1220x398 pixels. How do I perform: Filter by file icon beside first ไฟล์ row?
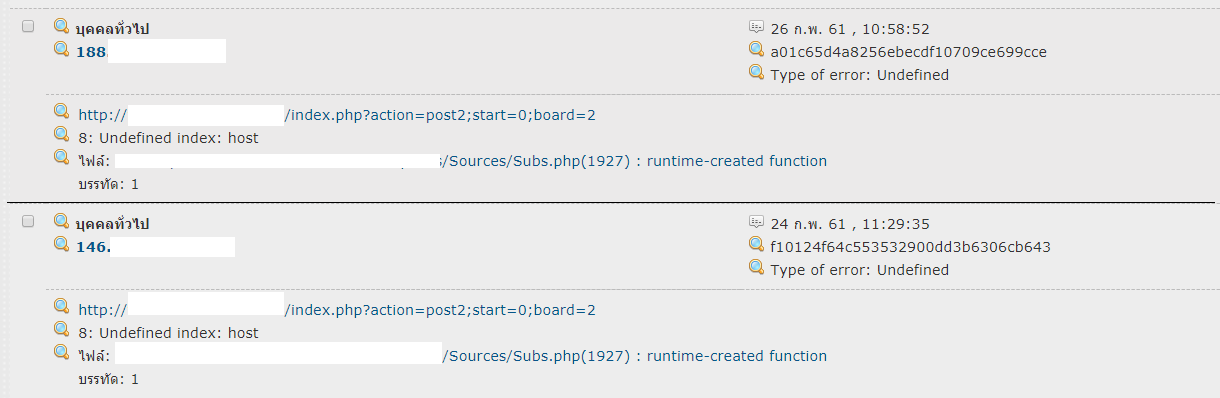(62, 158)
